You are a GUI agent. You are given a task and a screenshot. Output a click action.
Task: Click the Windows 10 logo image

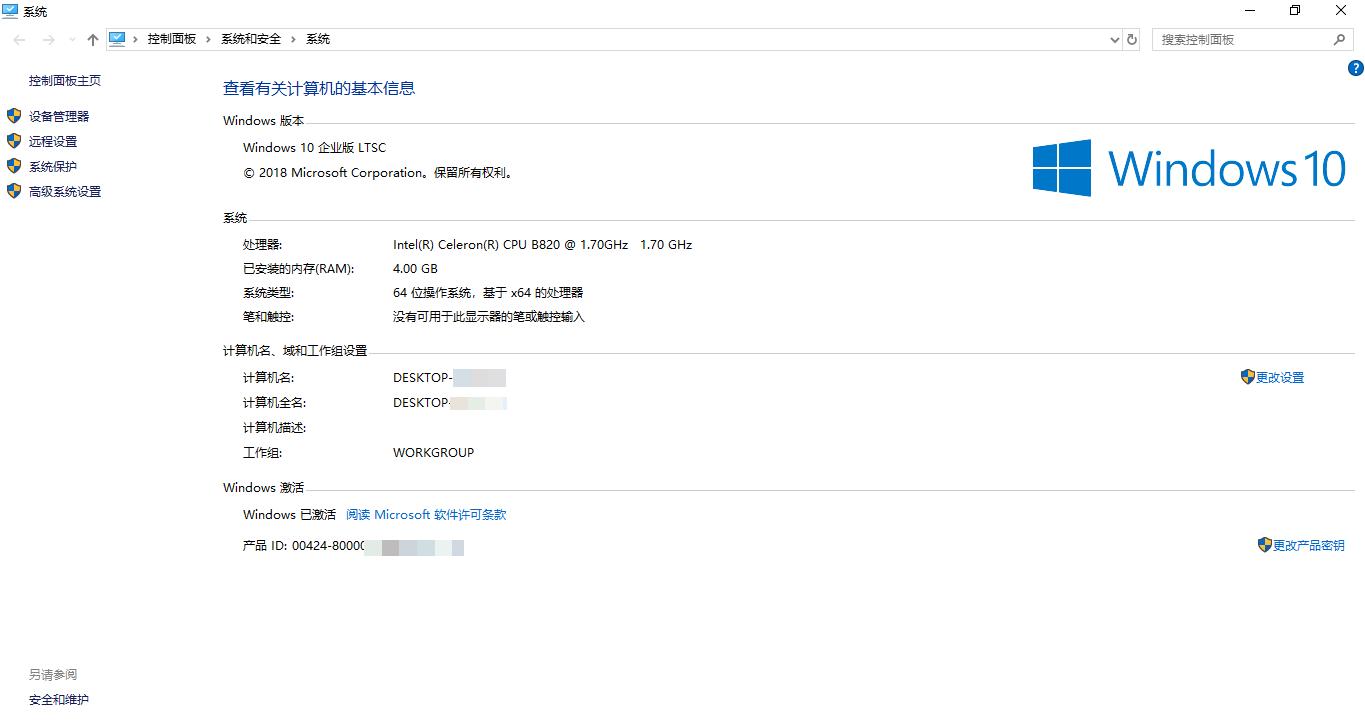tap(1188, 166)
